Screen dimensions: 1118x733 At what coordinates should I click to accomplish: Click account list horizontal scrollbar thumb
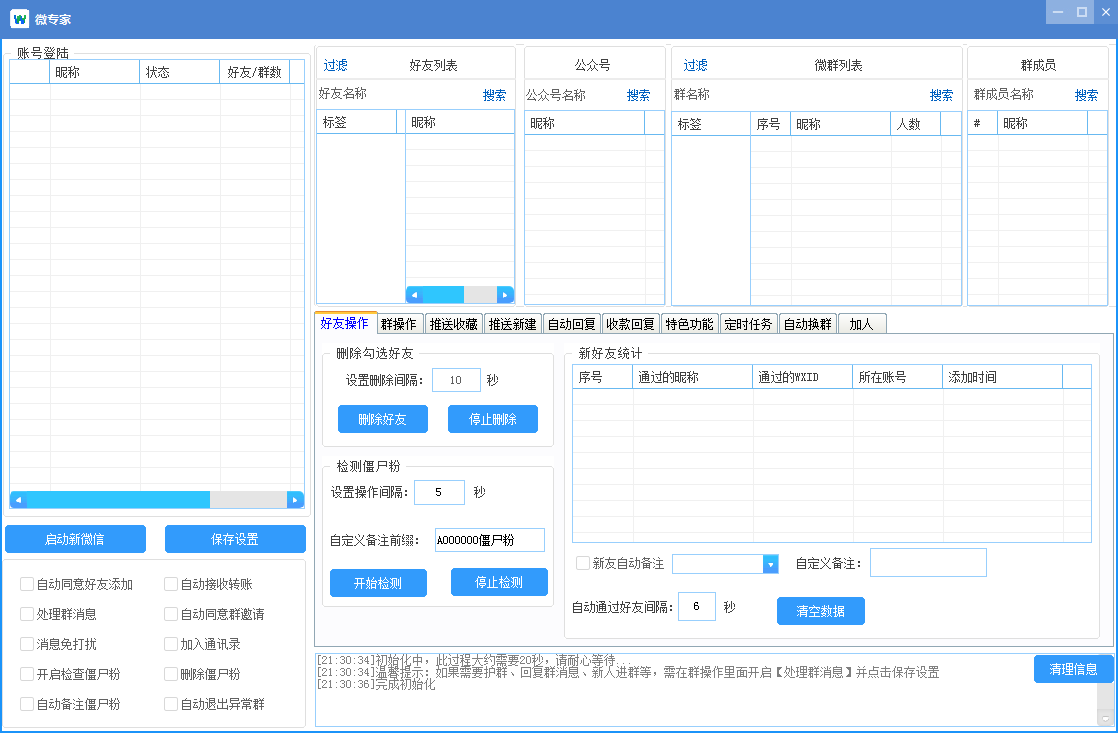(x=118, y=500)
